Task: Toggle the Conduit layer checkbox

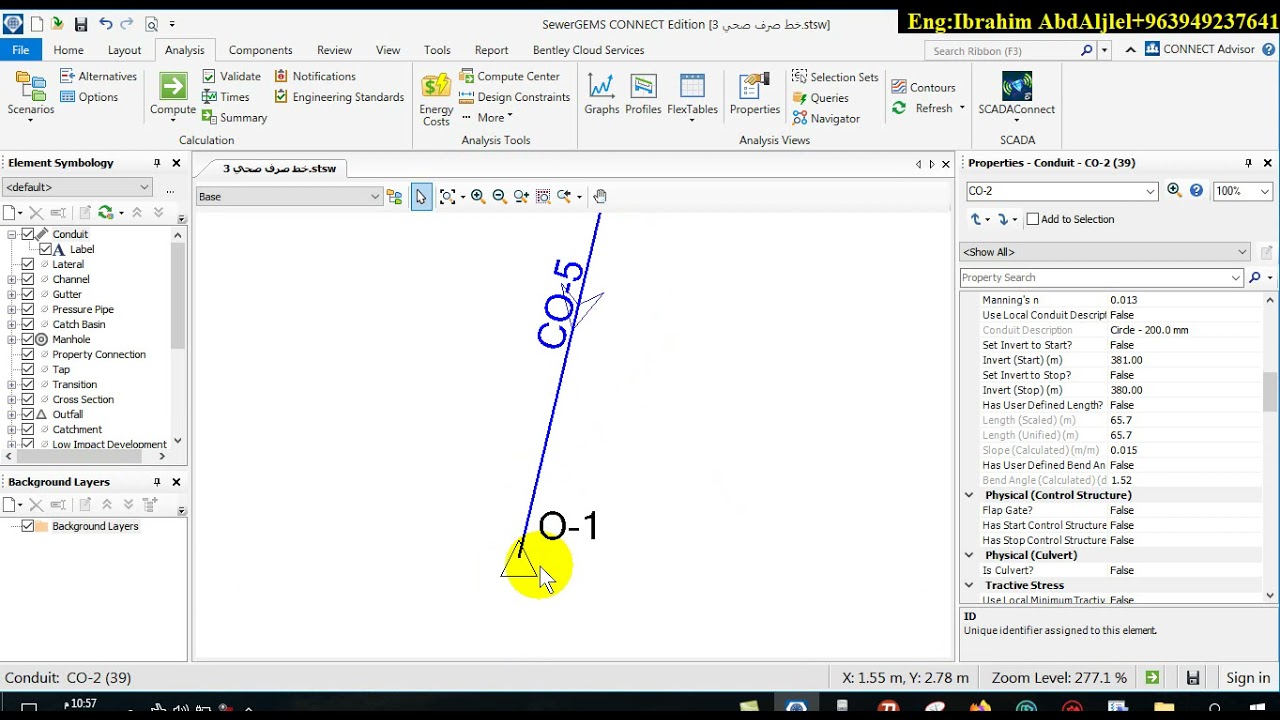Action: (x=28, y=234)
